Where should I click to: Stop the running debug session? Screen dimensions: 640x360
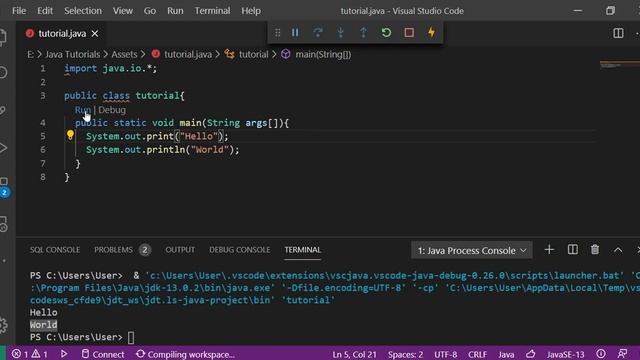[x=409, y=33]
